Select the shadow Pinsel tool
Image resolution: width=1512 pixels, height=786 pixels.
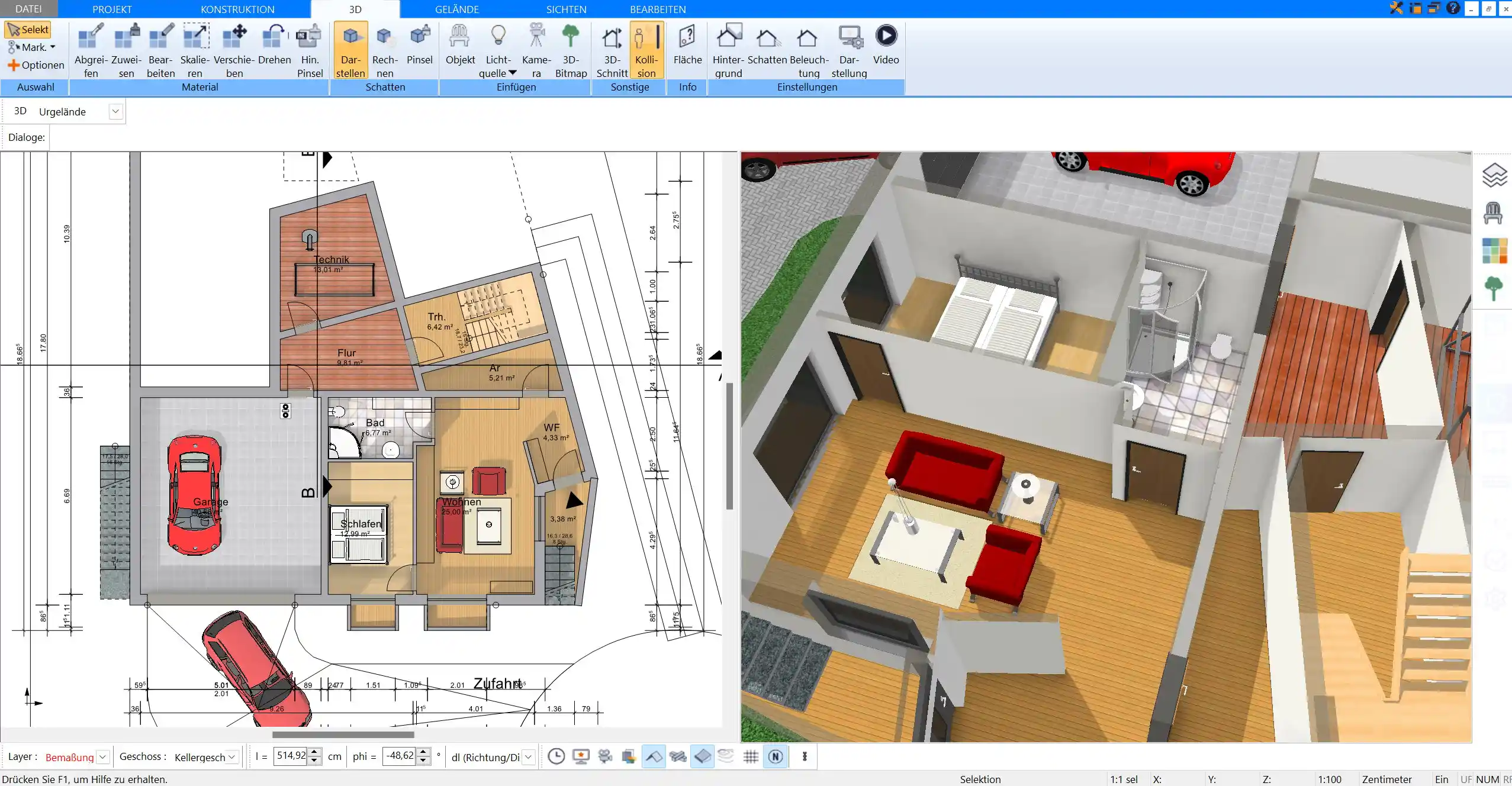420,44
